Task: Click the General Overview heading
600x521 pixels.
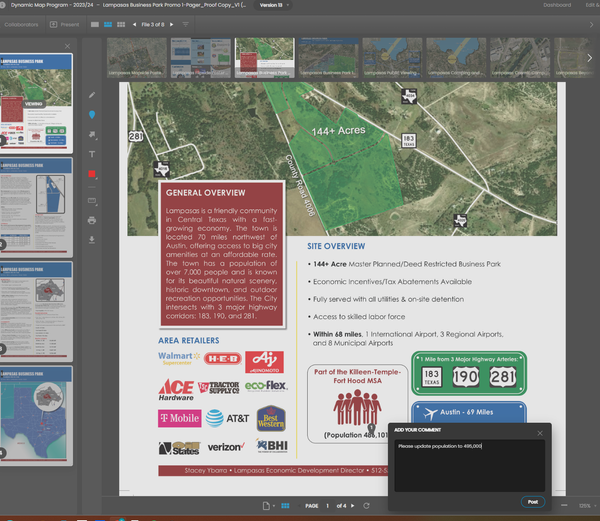Action: point(205,193)
